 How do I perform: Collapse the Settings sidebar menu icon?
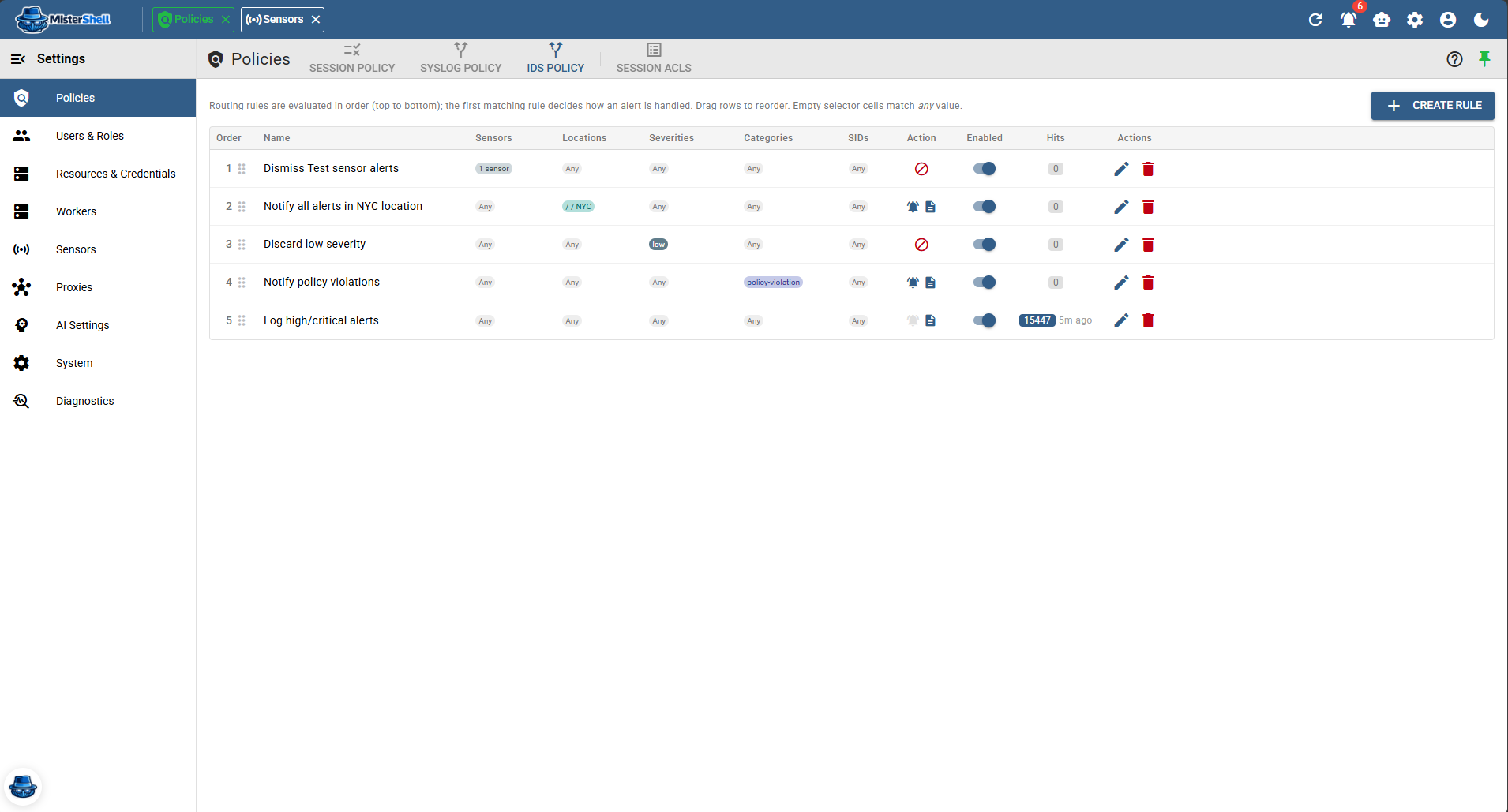tap(18, 59)
